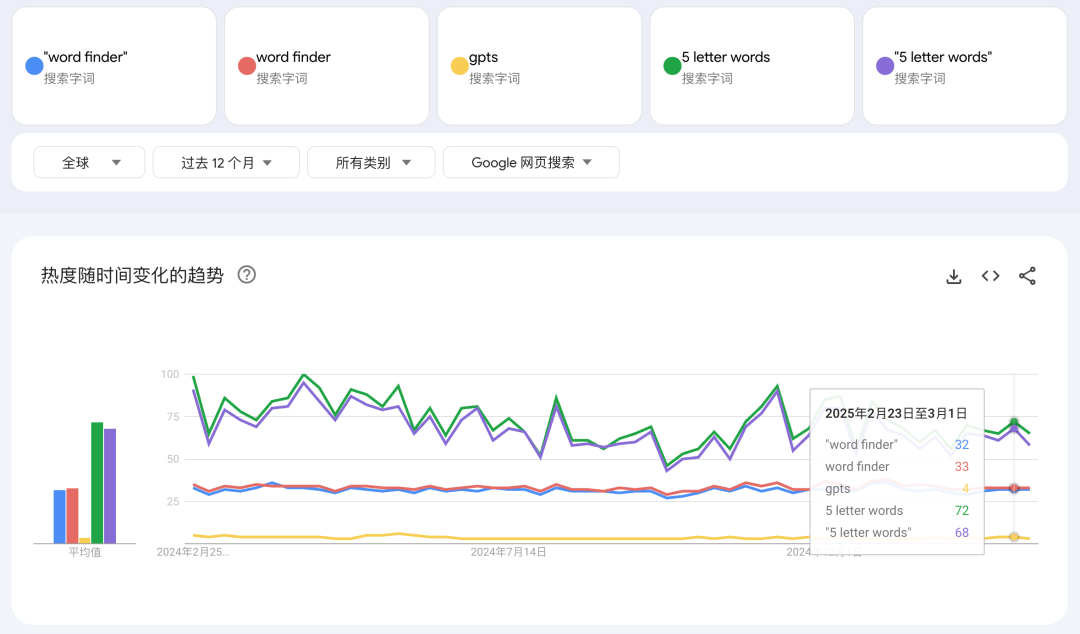The height and width of the screenshot is (634, 1080).
Task: Click the blue dot on "word finder" card
Action: click(x=34, y=65)
